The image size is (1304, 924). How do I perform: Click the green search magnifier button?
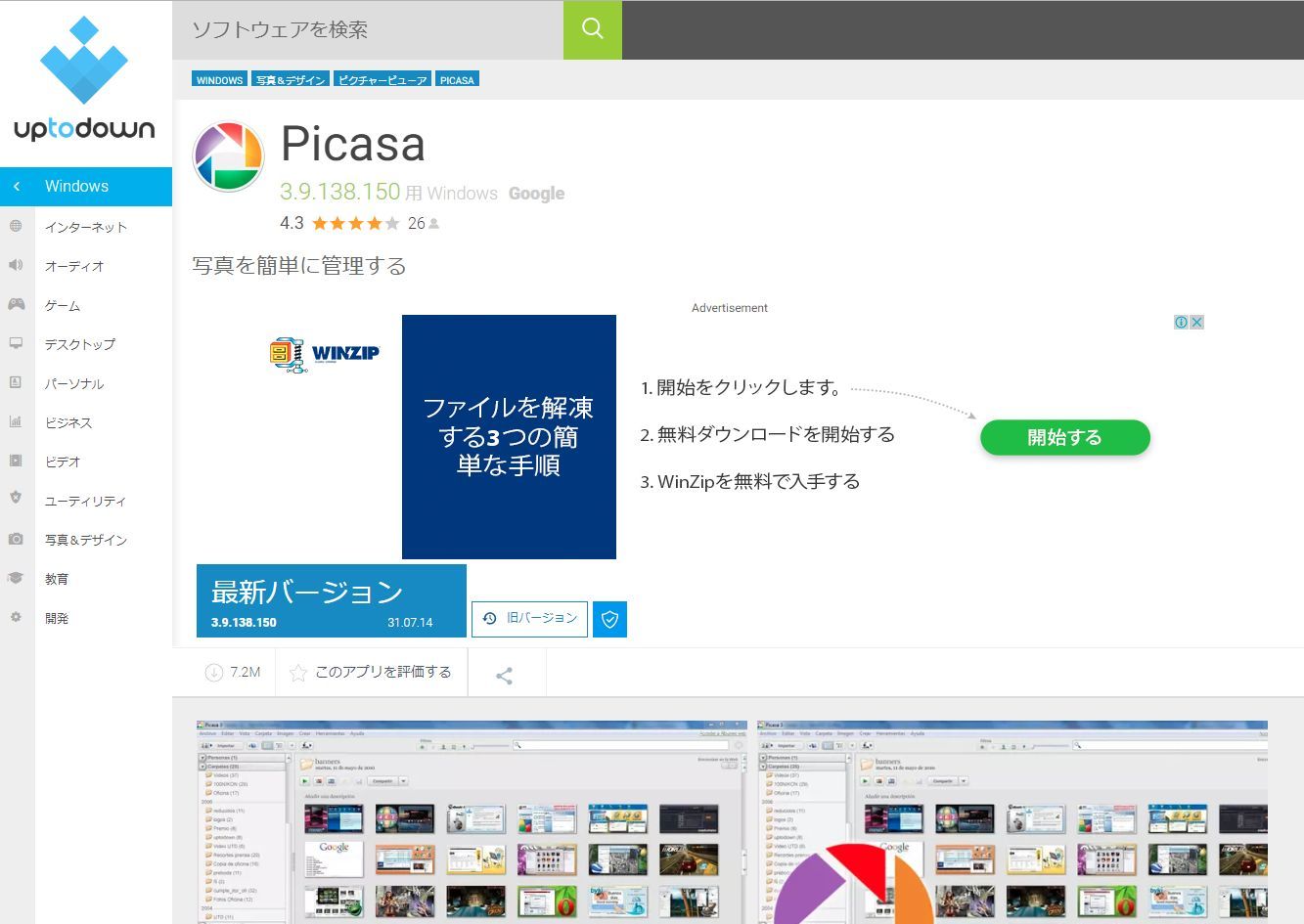[593, 29]
